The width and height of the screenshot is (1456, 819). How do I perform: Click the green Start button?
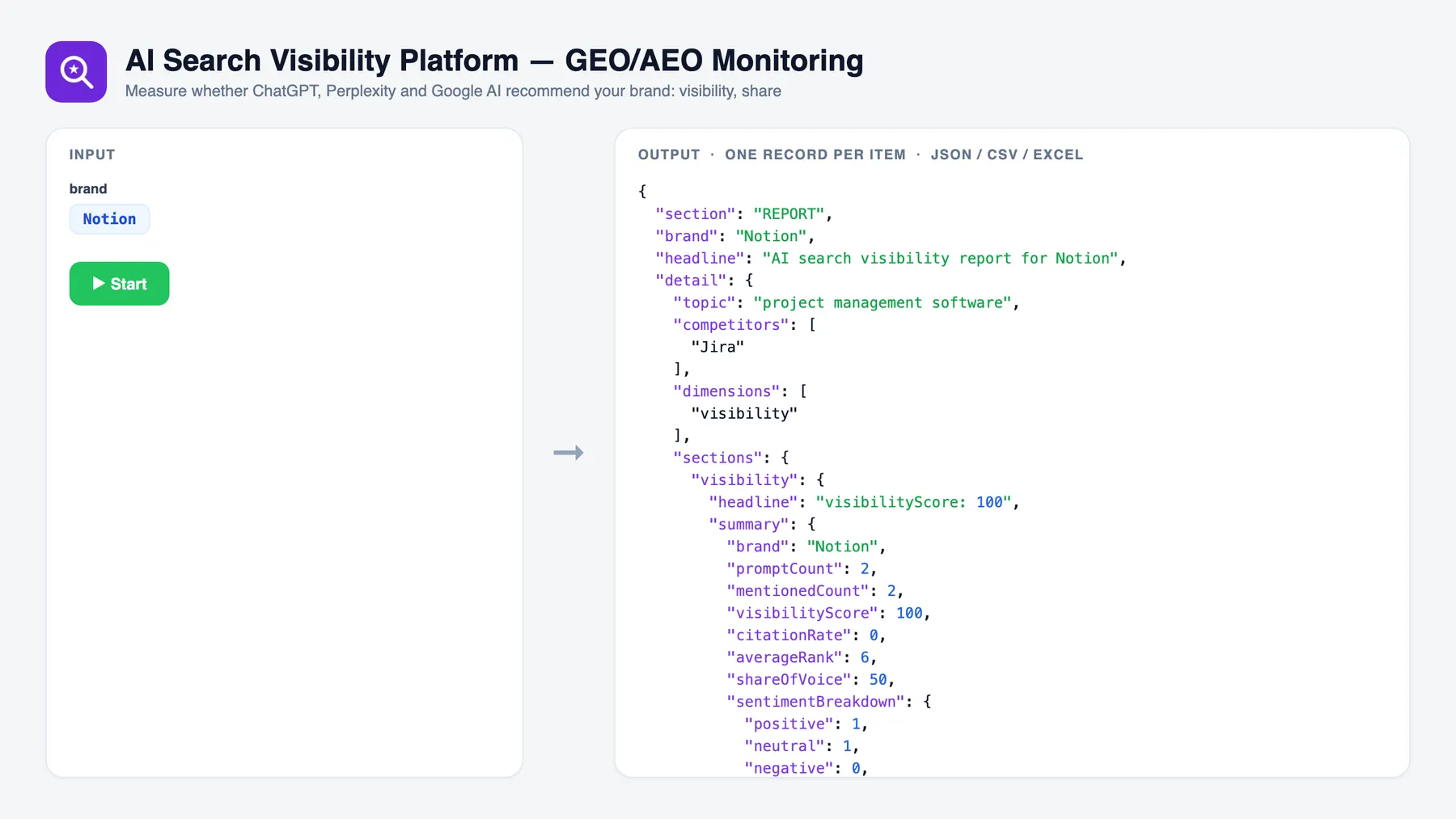[x=119, y=284]
